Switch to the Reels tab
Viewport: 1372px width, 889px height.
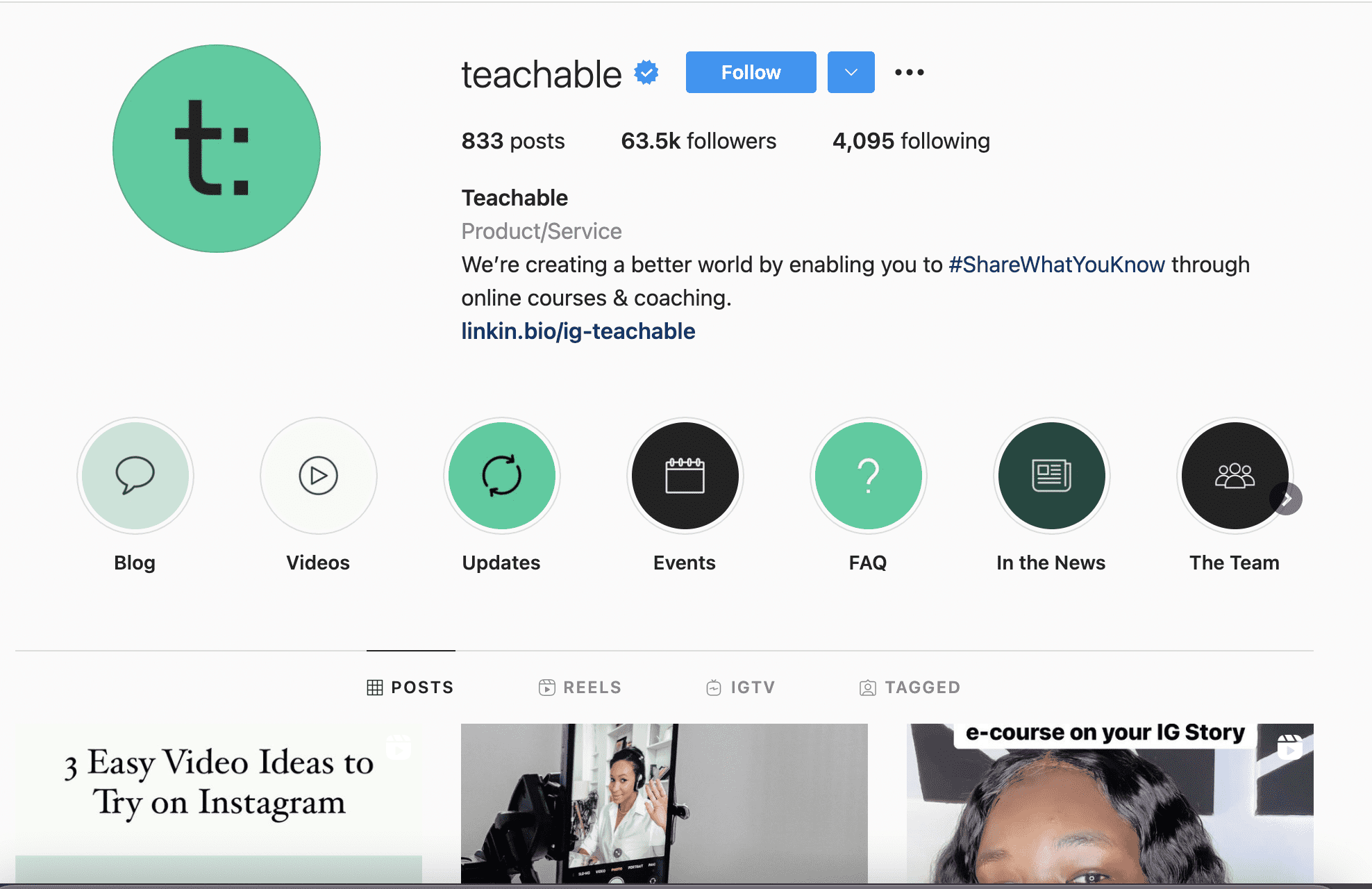[580, 688]
